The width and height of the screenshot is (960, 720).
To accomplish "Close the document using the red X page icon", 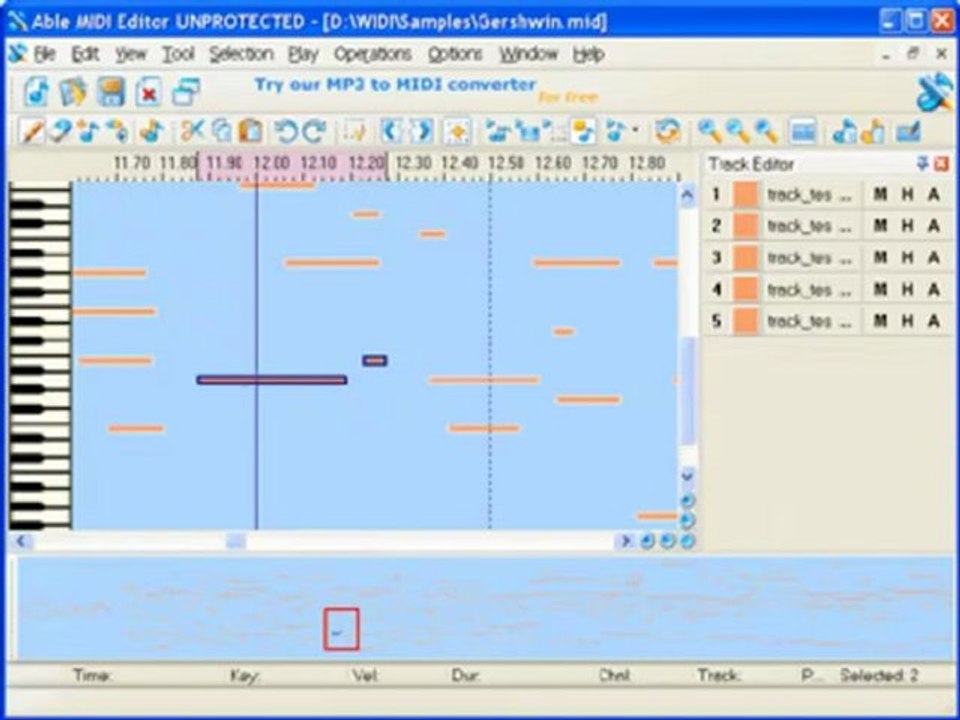I will tap(148, 92).
